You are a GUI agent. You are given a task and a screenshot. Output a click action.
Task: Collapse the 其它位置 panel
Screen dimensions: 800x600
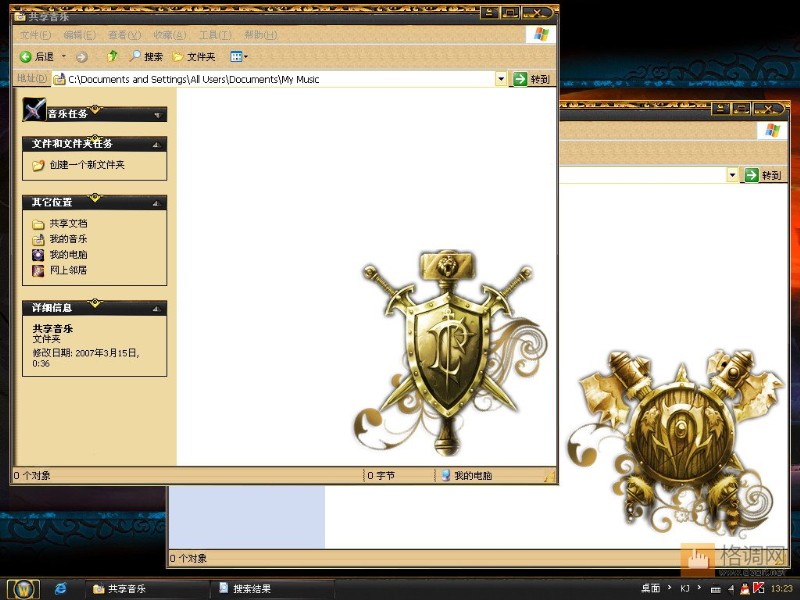156,203
